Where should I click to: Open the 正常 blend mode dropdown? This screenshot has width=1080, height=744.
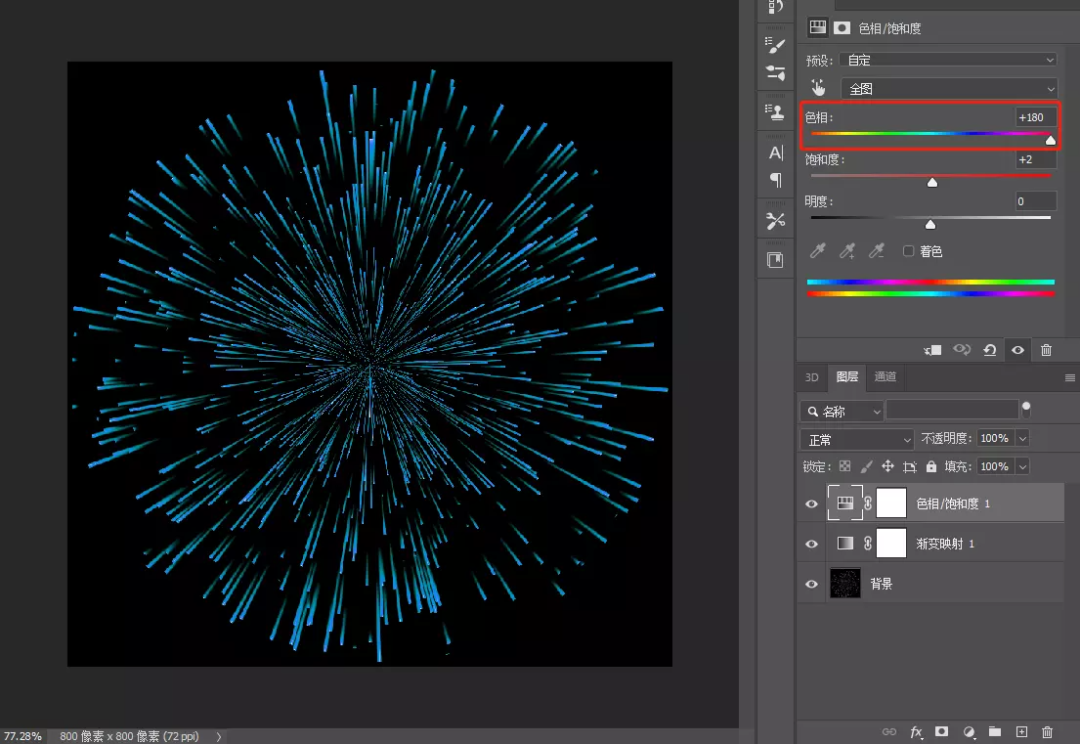(x=858, y=439)
